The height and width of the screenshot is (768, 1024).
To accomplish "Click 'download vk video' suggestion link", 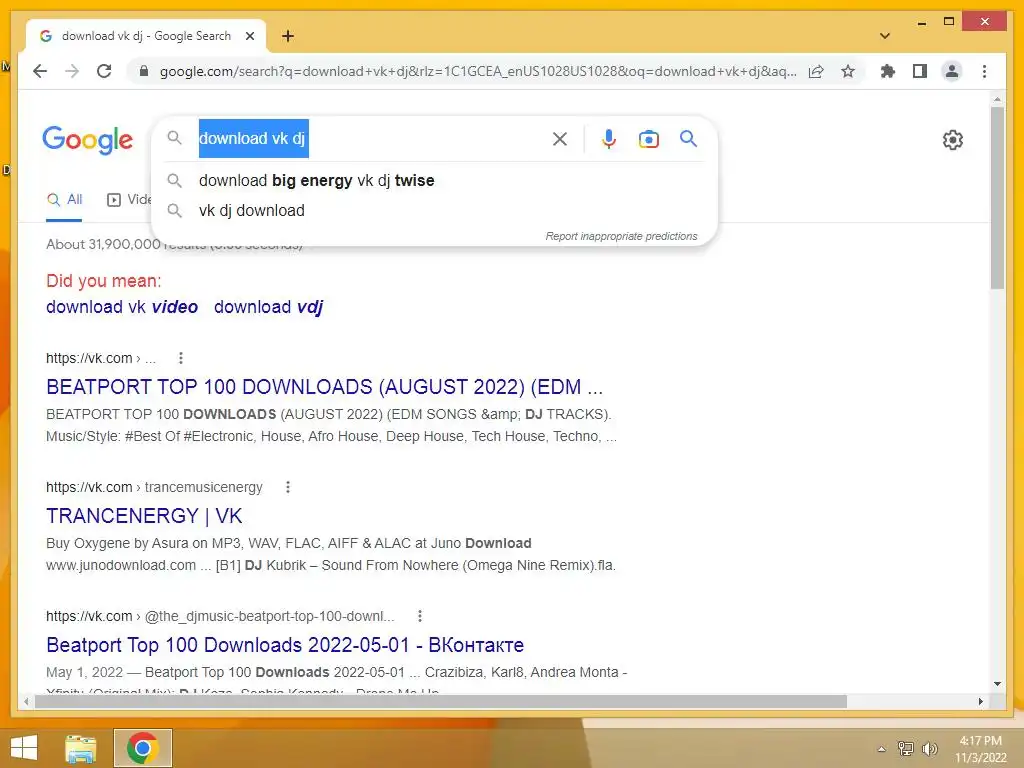I will tap(121, 306).
